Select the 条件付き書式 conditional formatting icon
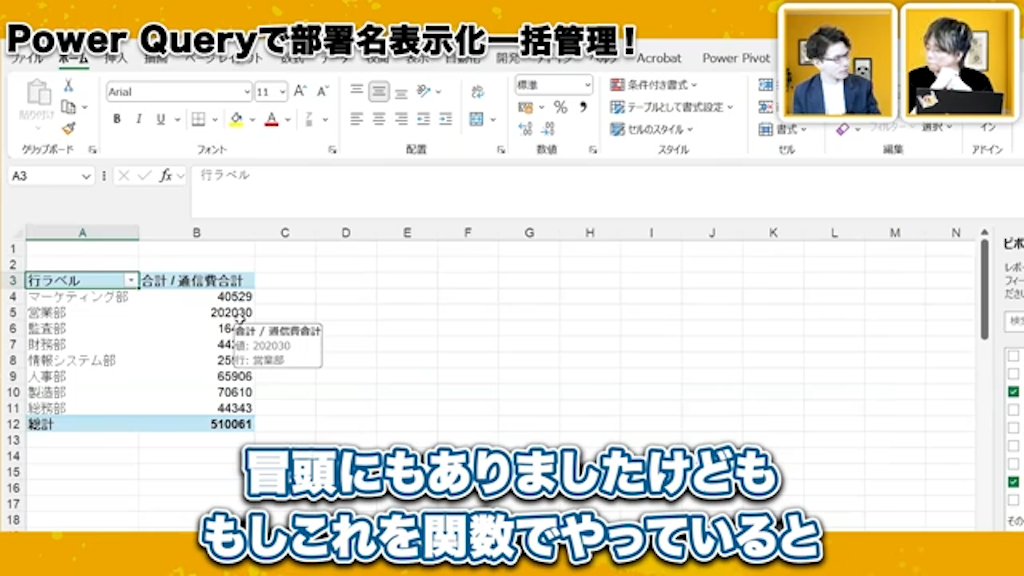 (652, 85)
